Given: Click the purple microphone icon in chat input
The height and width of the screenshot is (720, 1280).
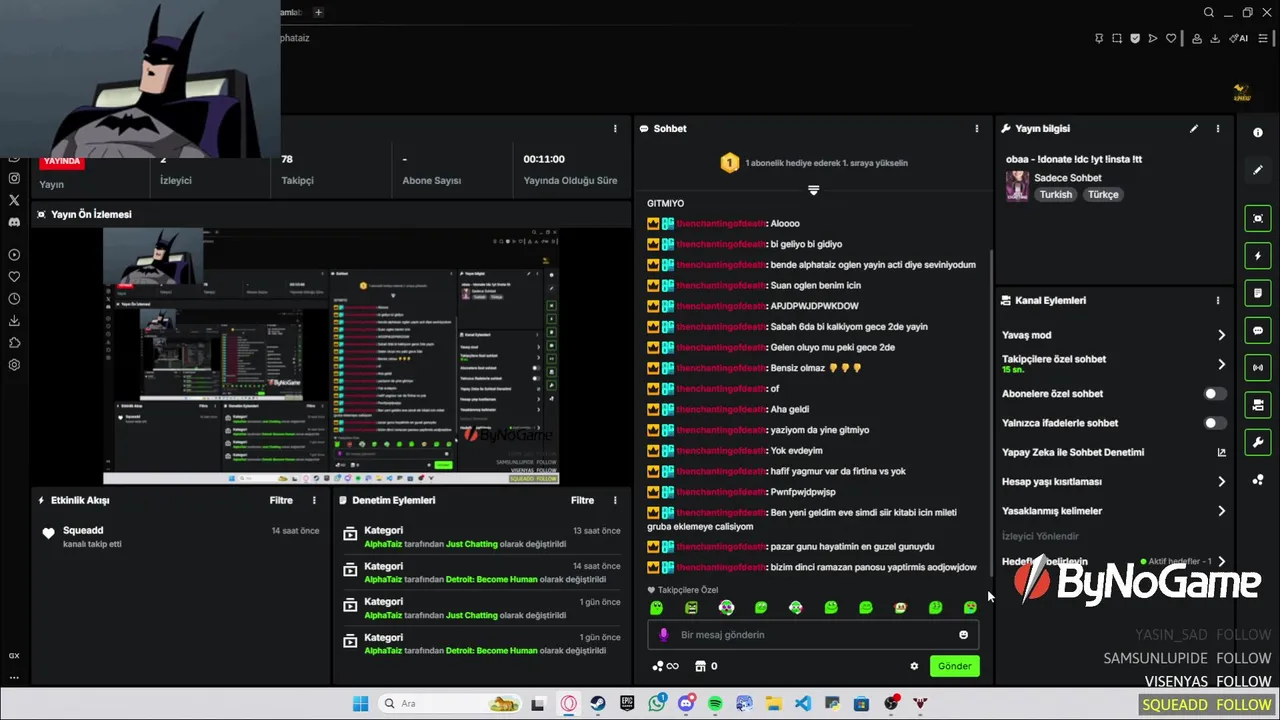Looking at the screenshot, I should click(664, 635).
